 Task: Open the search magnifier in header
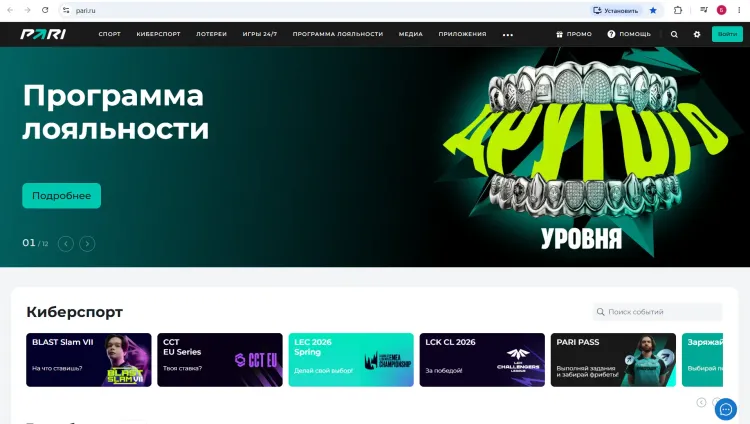pyautogui.click(x=674, y=34)
